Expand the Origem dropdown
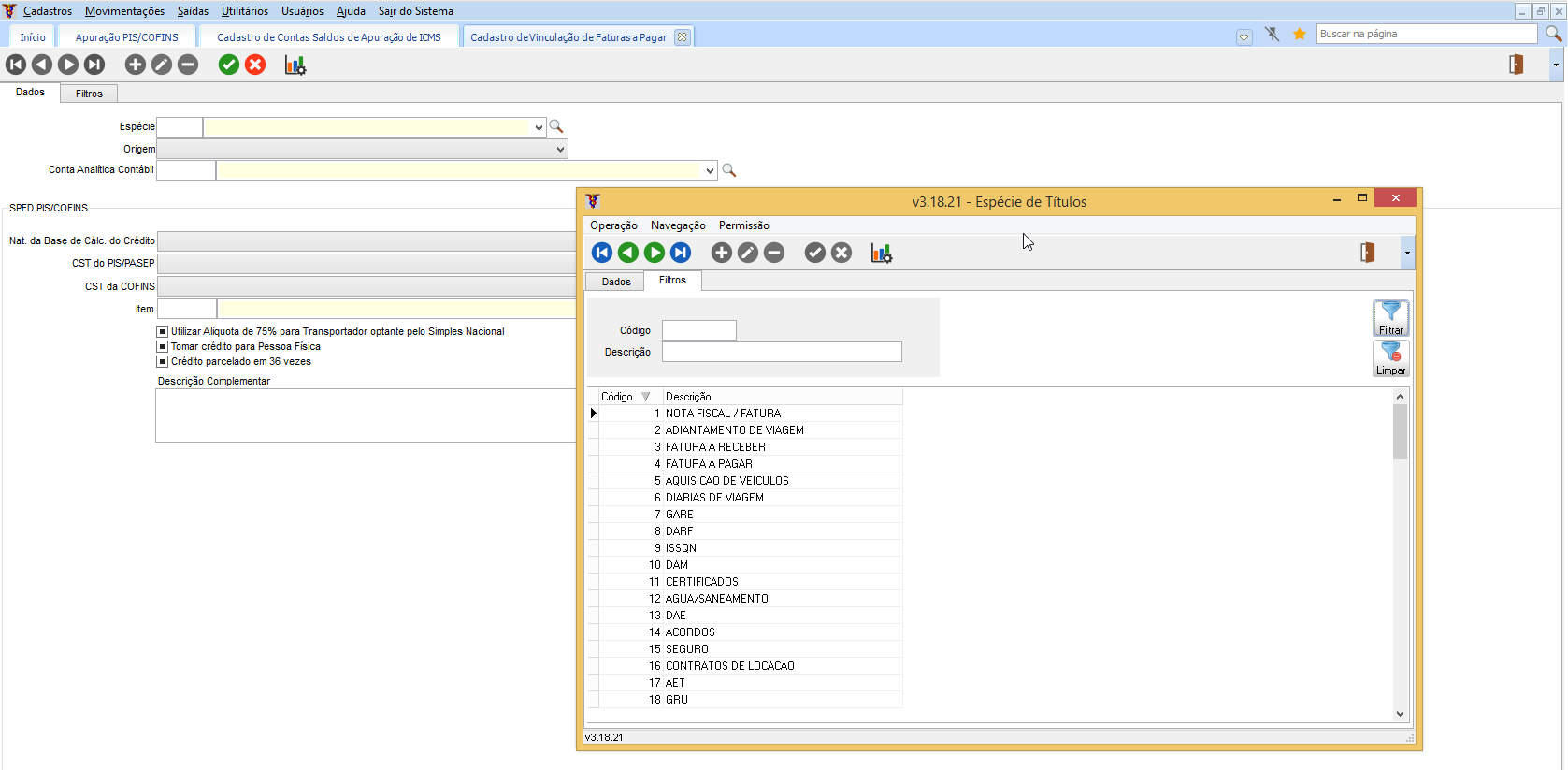1568x770 pixels. [x=560, y=149]
